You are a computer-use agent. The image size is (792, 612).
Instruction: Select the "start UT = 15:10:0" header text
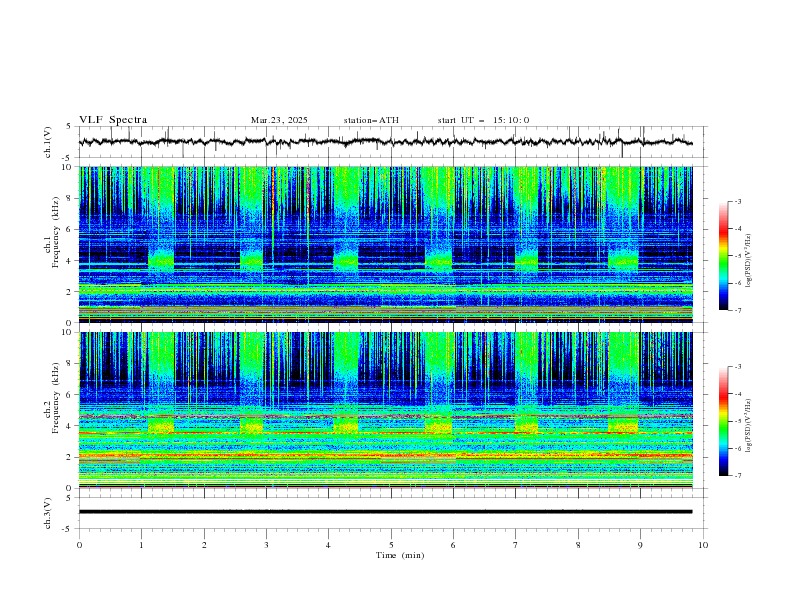point(483,120)
